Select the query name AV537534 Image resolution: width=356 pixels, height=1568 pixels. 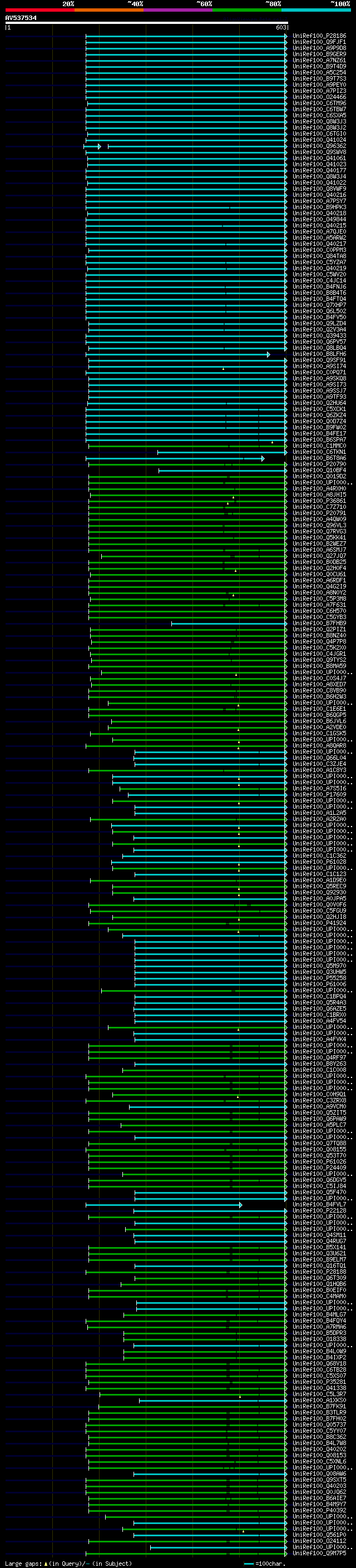[21, 18]
